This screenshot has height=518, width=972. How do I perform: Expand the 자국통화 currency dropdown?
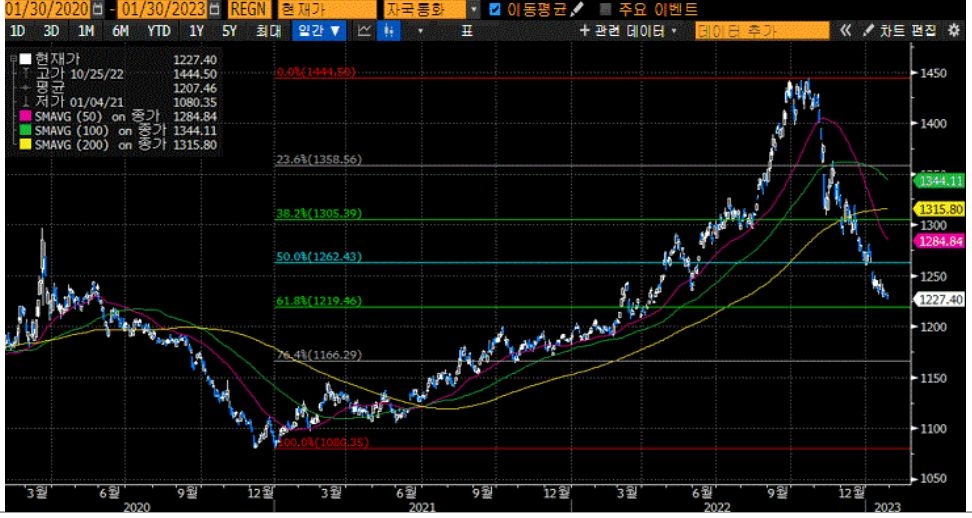point(472,9)
